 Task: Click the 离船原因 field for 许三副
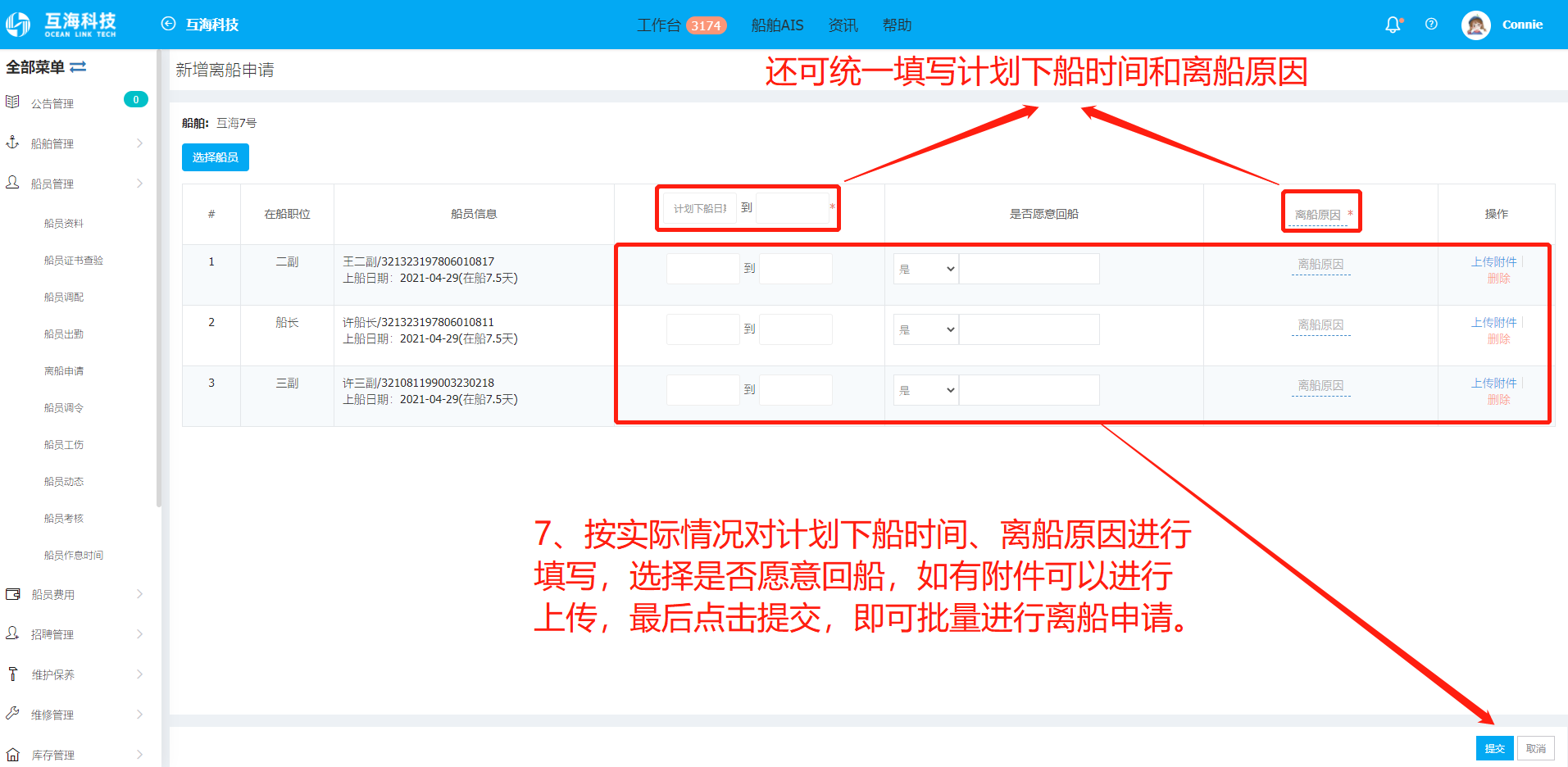pyautogui.click(x=1321, y=386)
